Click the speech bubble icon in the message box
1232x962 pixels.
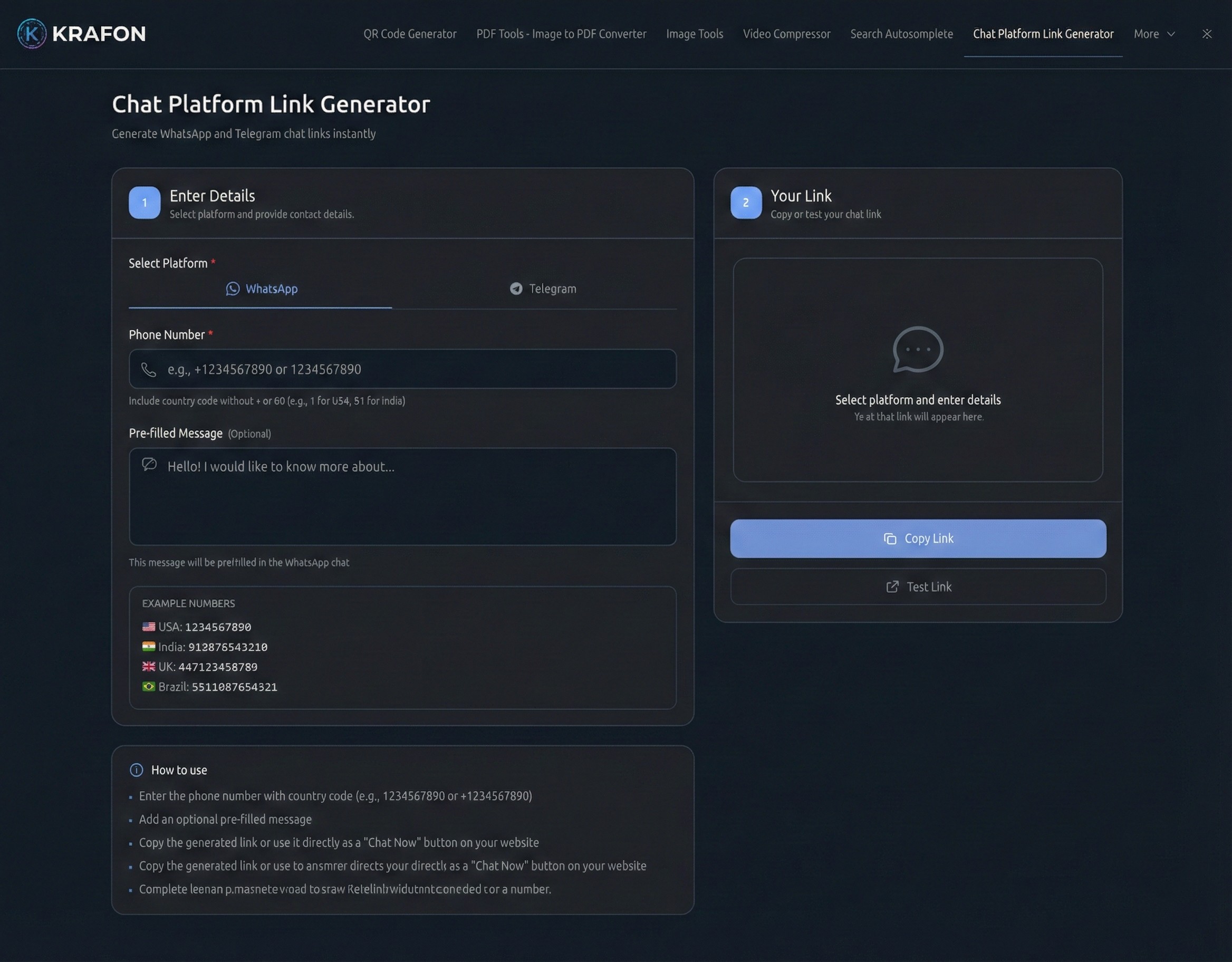pyautogui.click(x=149, y=464)
